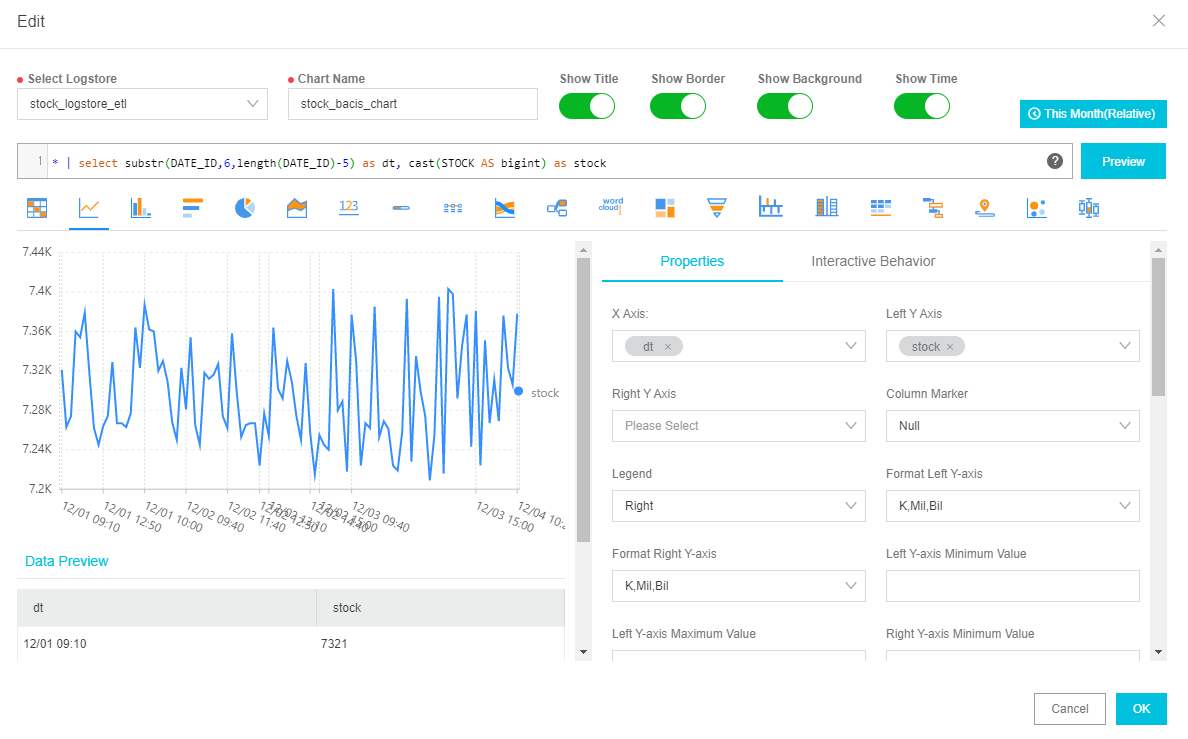Select the relationship node chart icon

point(557,208)
